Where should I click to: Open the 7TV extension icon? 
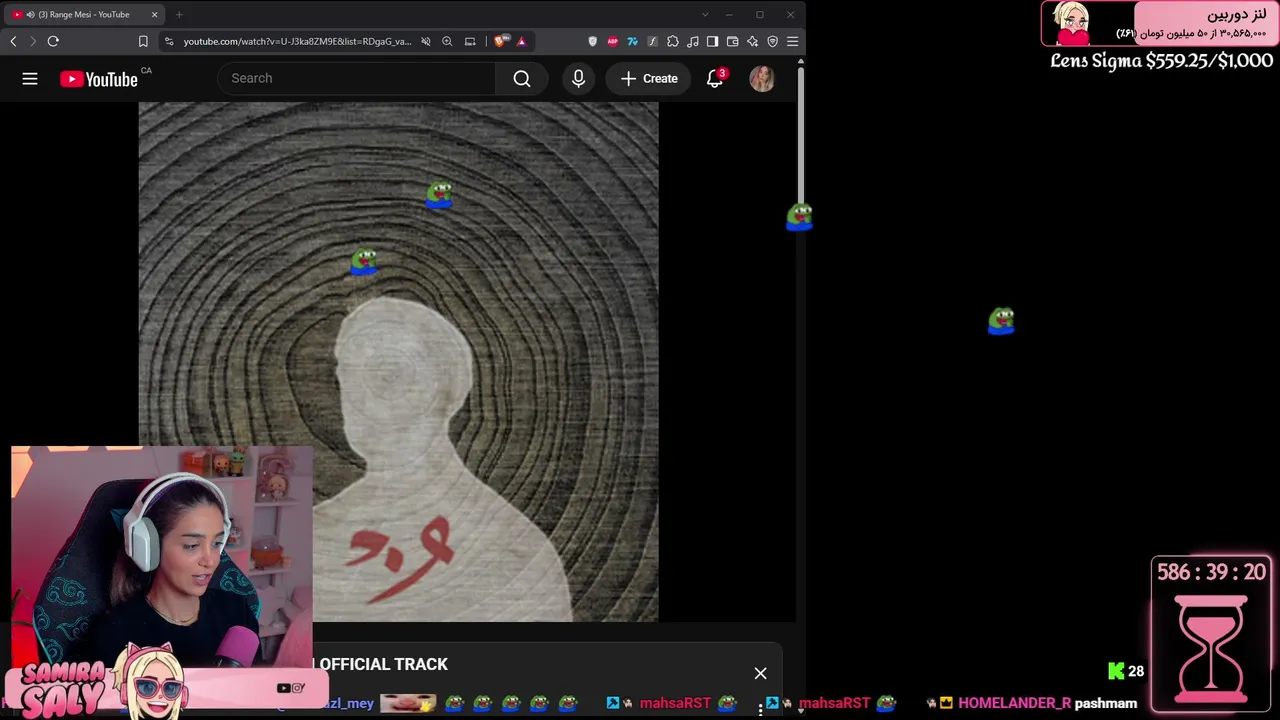632,41
